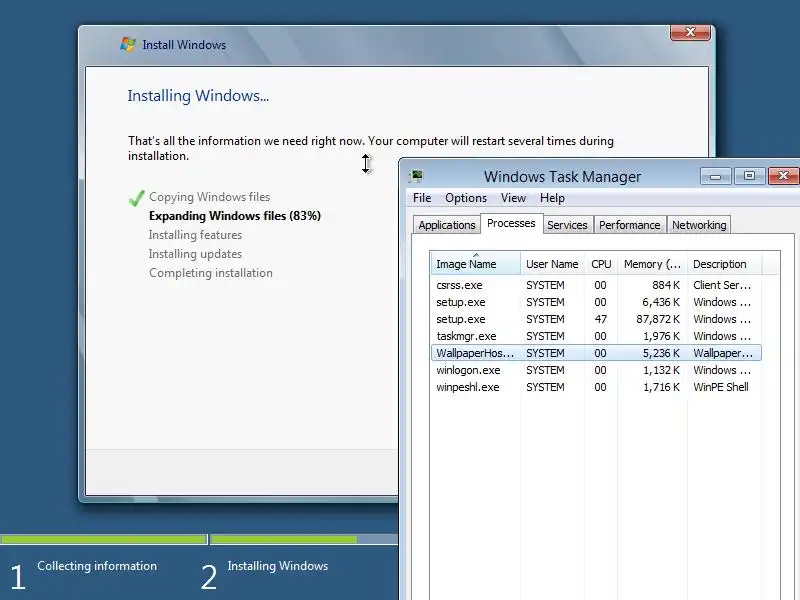Sort by the Memory column header
This screenshot has height=600, width=800.
click(652, 264)
